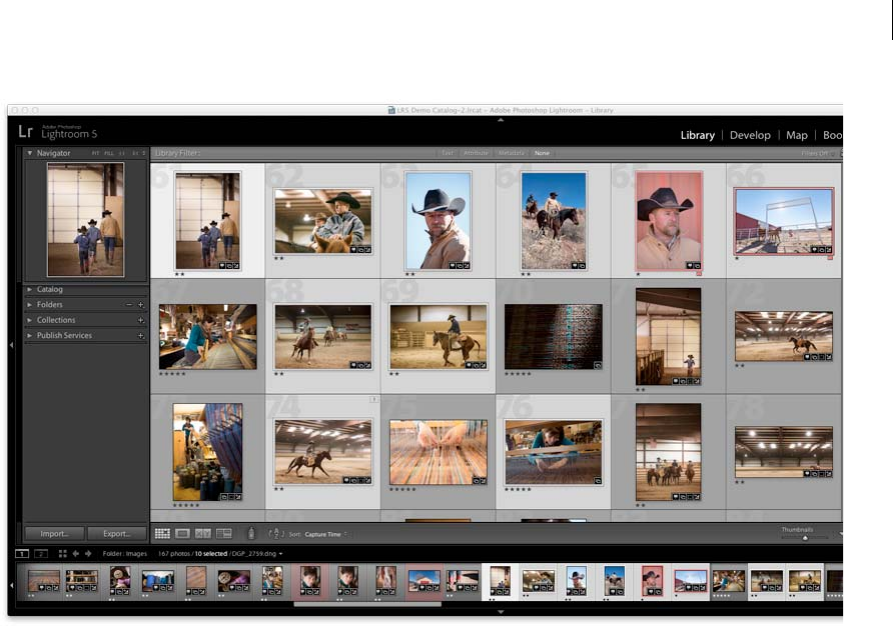893x626 pixels.
Task: Hide the filmstrip with bottom arrow
Action: click(501, 612)
